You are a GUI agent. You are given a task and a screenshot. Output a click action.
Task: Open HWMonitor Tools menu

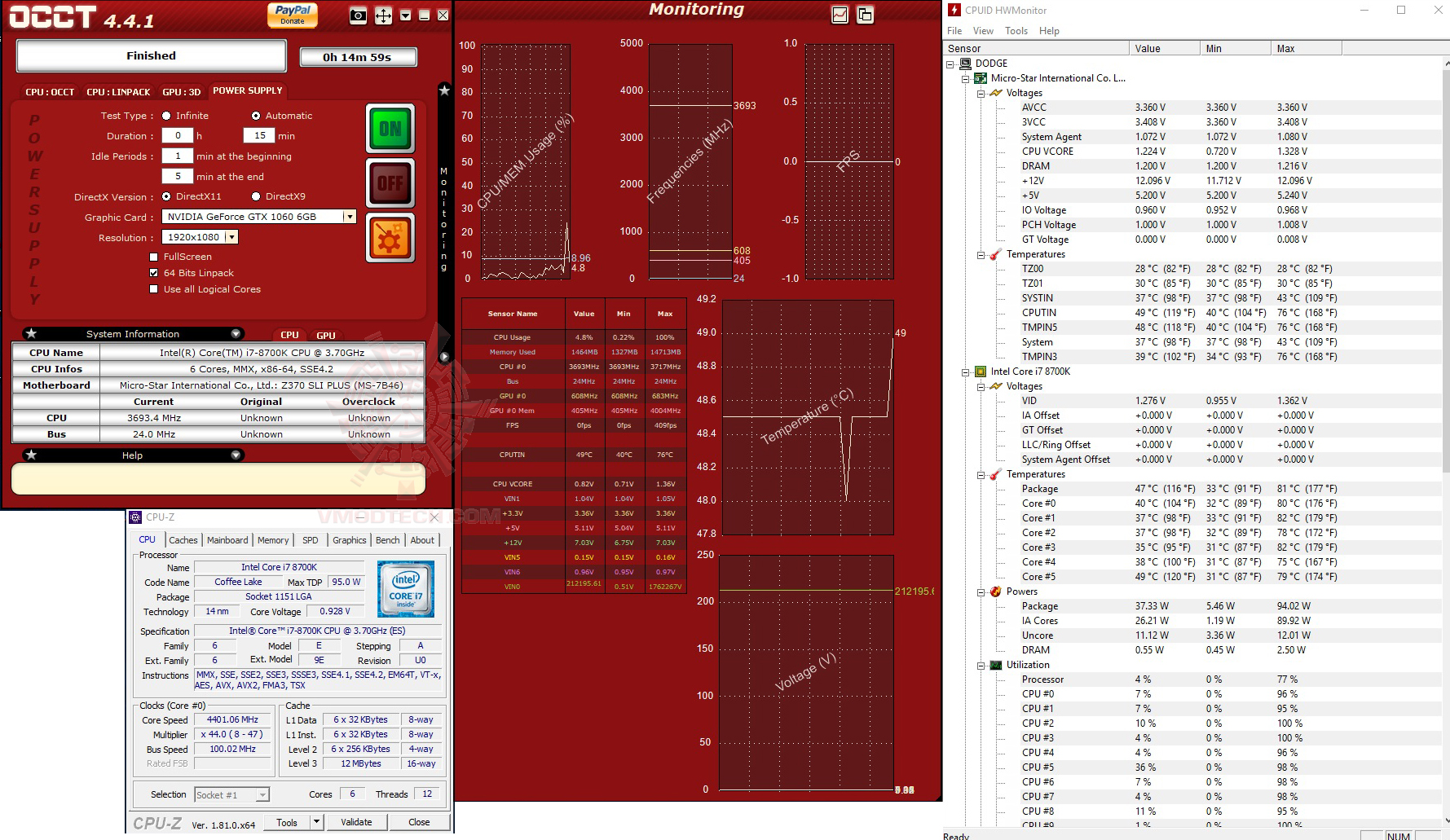click(1016, 31)
